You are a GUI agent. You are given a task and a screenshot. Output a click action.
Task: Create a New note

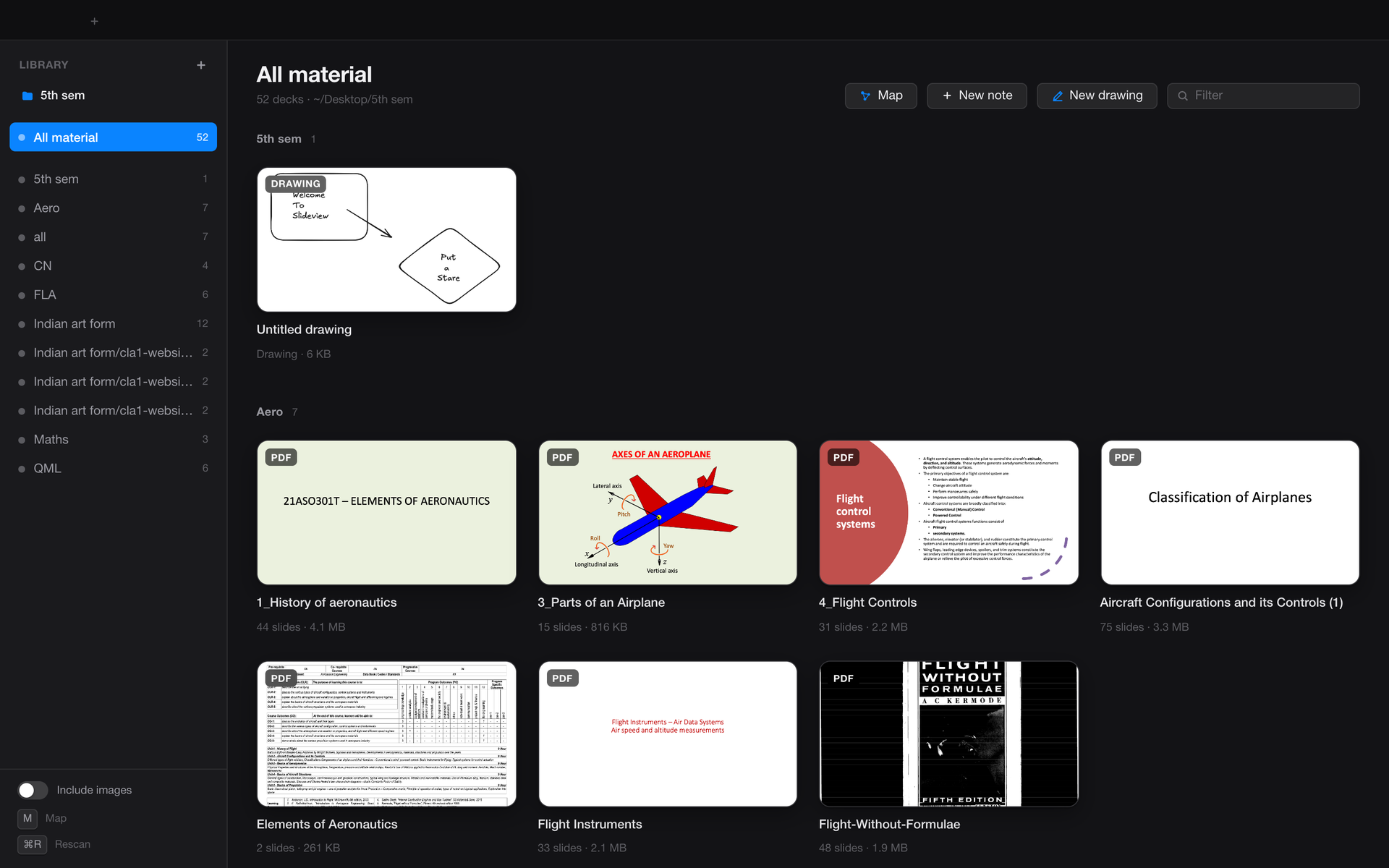[977, 95]
